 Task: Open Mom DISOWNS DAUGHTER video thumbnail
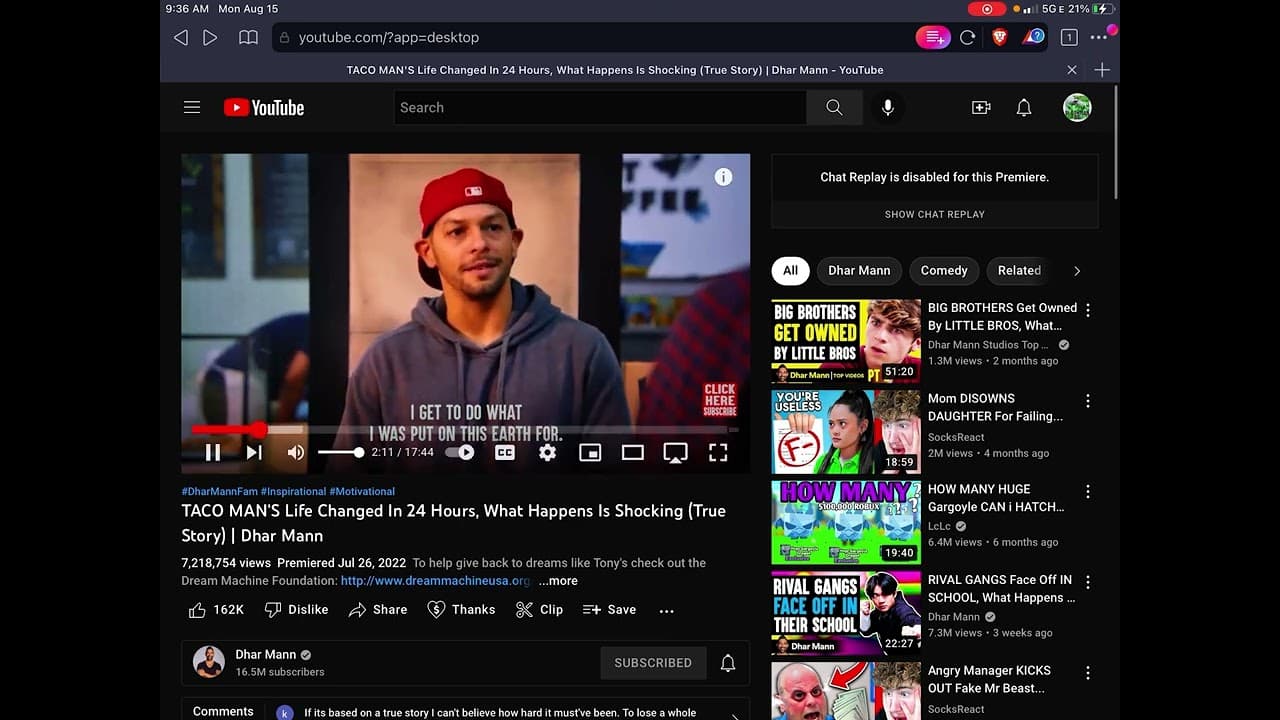click(846, 432)
